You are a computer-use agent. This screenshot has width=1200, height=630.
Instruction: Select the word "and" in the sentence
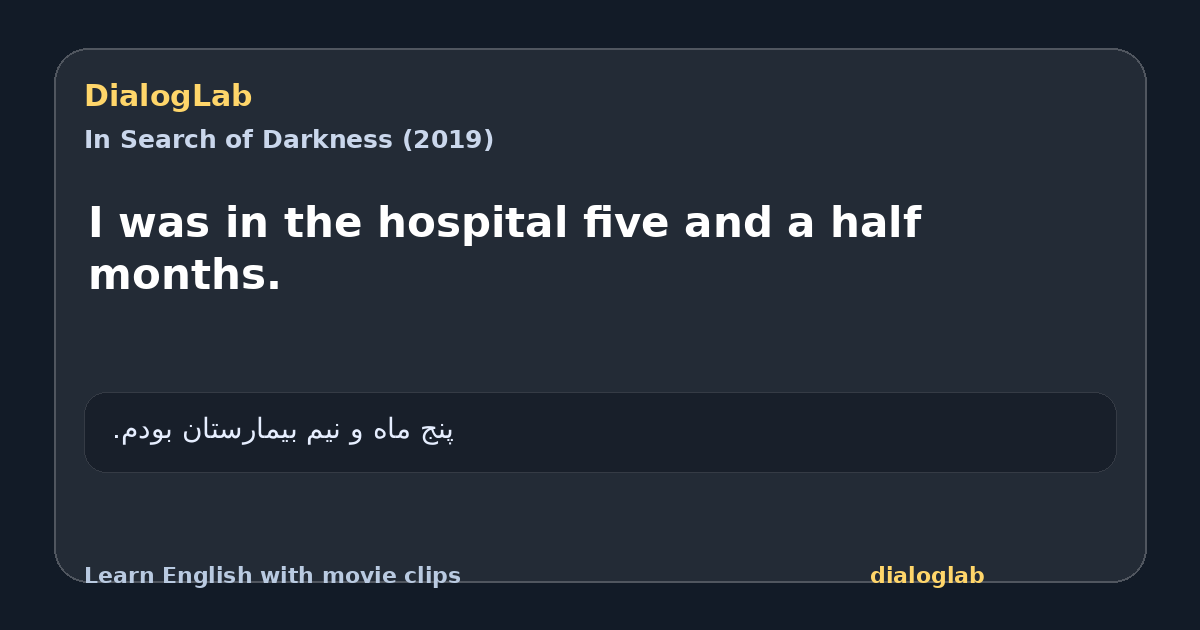tap(727, 223)
